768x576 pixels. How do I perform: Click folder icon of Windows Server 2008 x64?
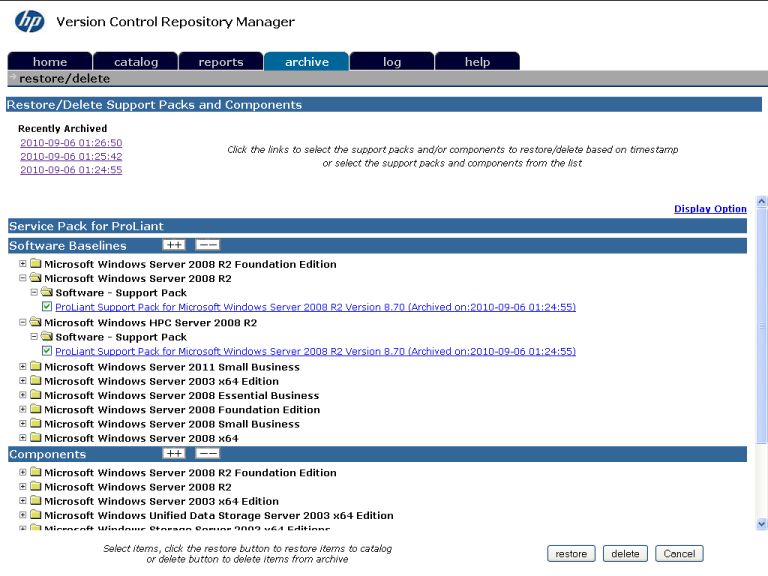click(x=35, y=437)
